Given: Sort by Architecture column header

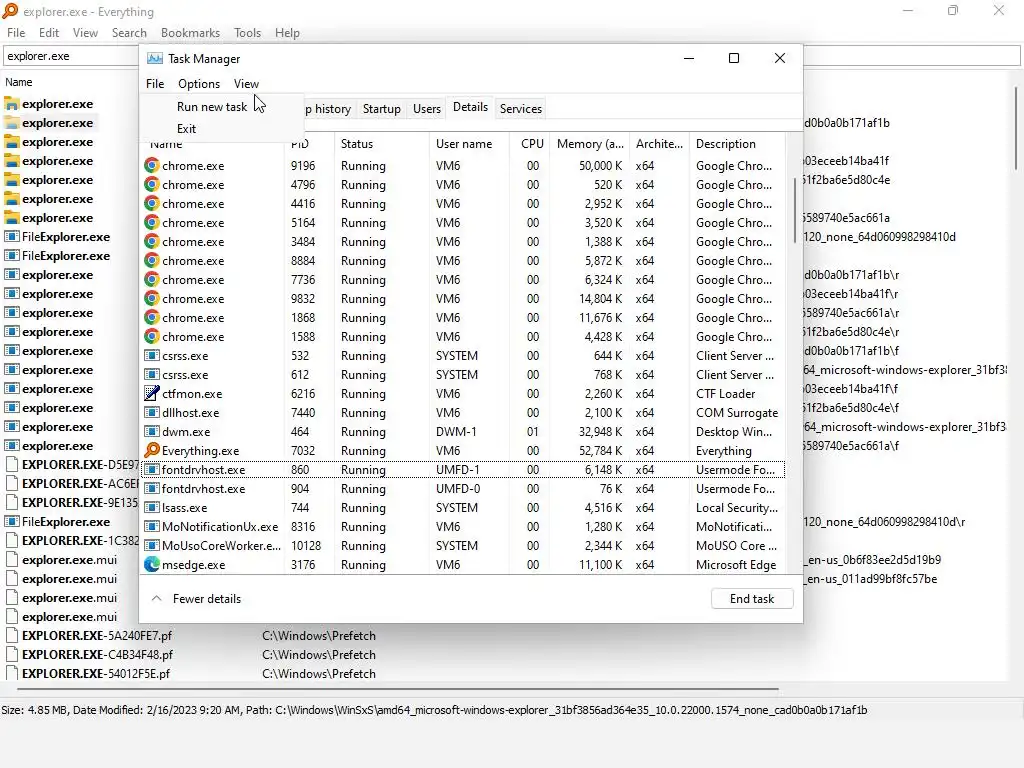Looking at the screenshot, I should (660, 144).
